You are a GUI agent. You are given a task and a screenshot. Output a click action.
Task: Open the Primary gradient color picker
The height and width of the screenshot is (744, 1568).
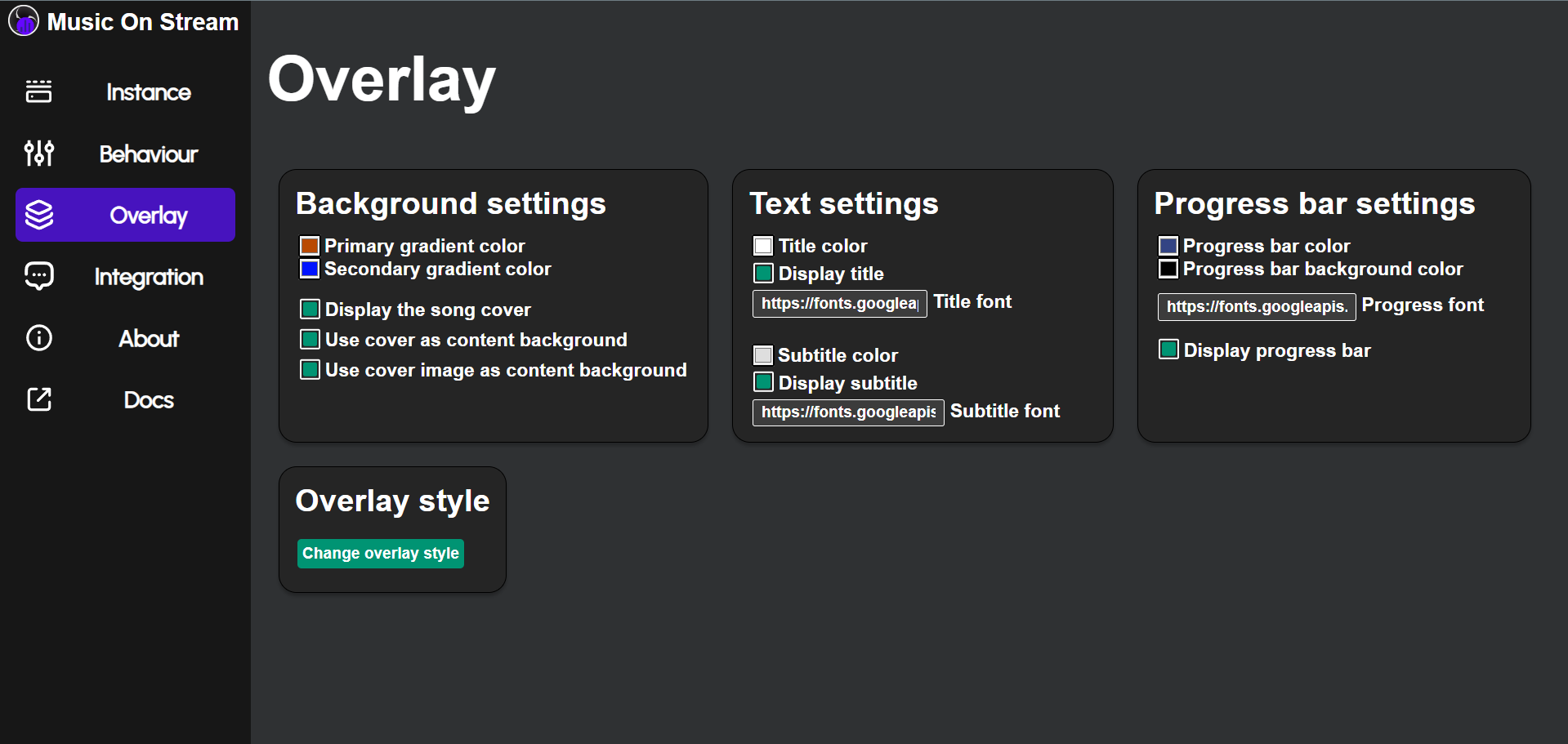(309, 245)
